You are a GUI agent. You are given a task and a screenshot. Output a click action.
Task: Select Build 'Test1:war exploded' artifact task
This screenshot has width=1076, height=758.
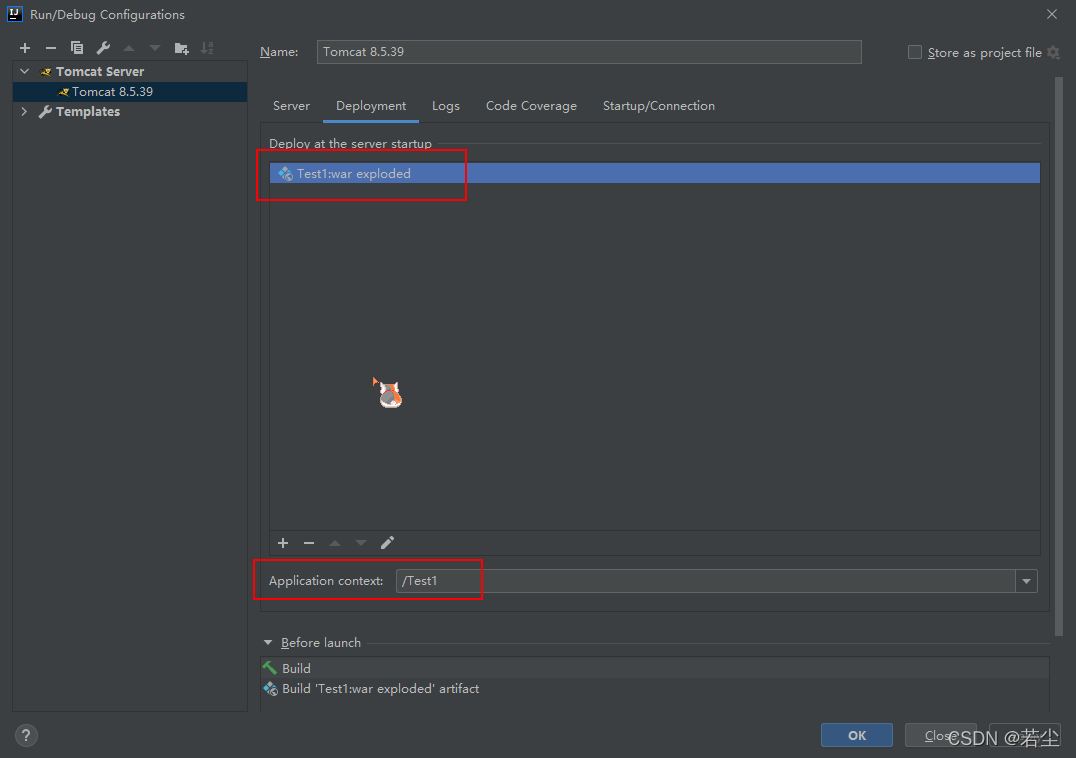655,689
